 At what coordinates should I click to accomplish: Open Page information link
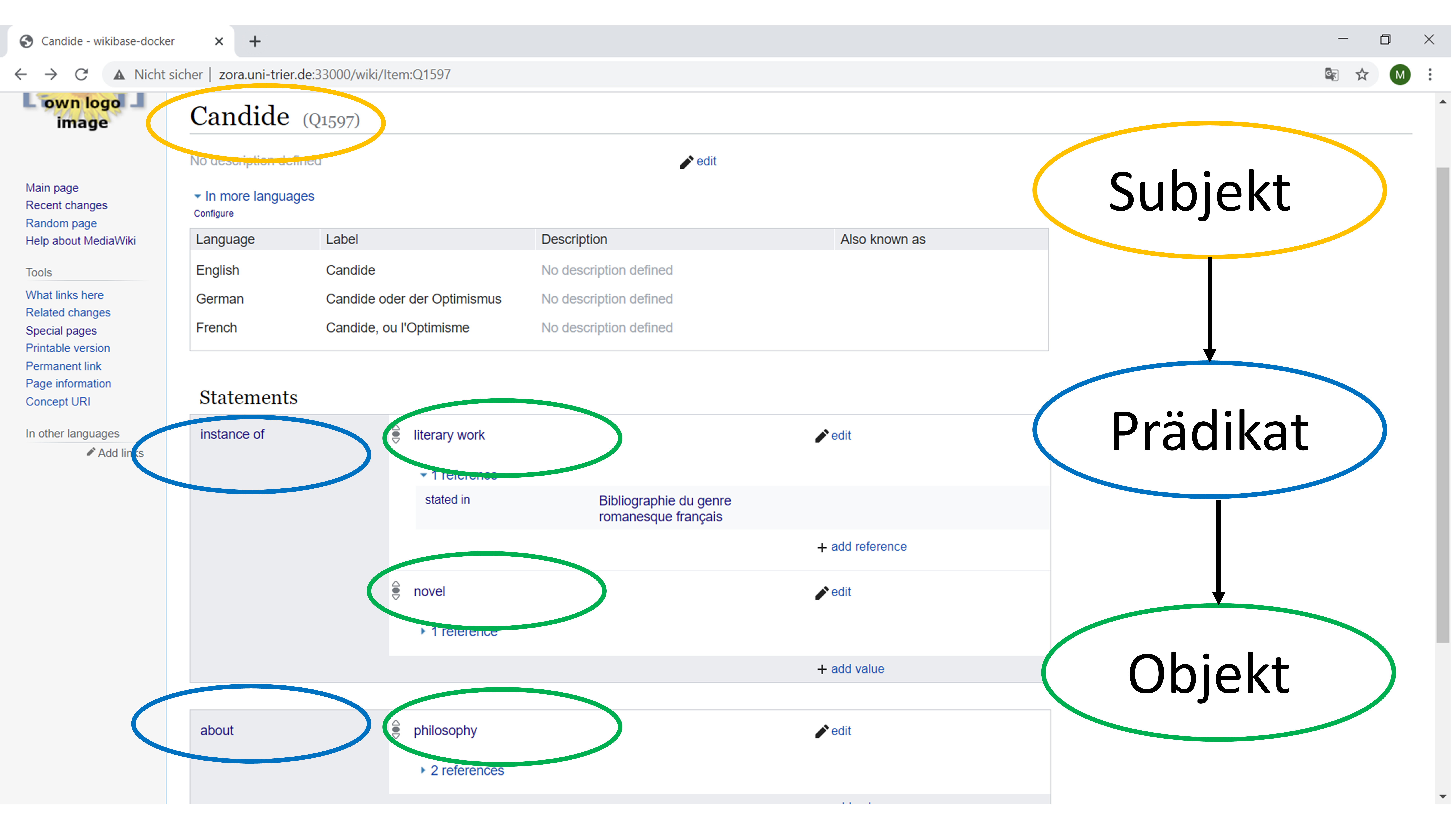tap(68, 384)
